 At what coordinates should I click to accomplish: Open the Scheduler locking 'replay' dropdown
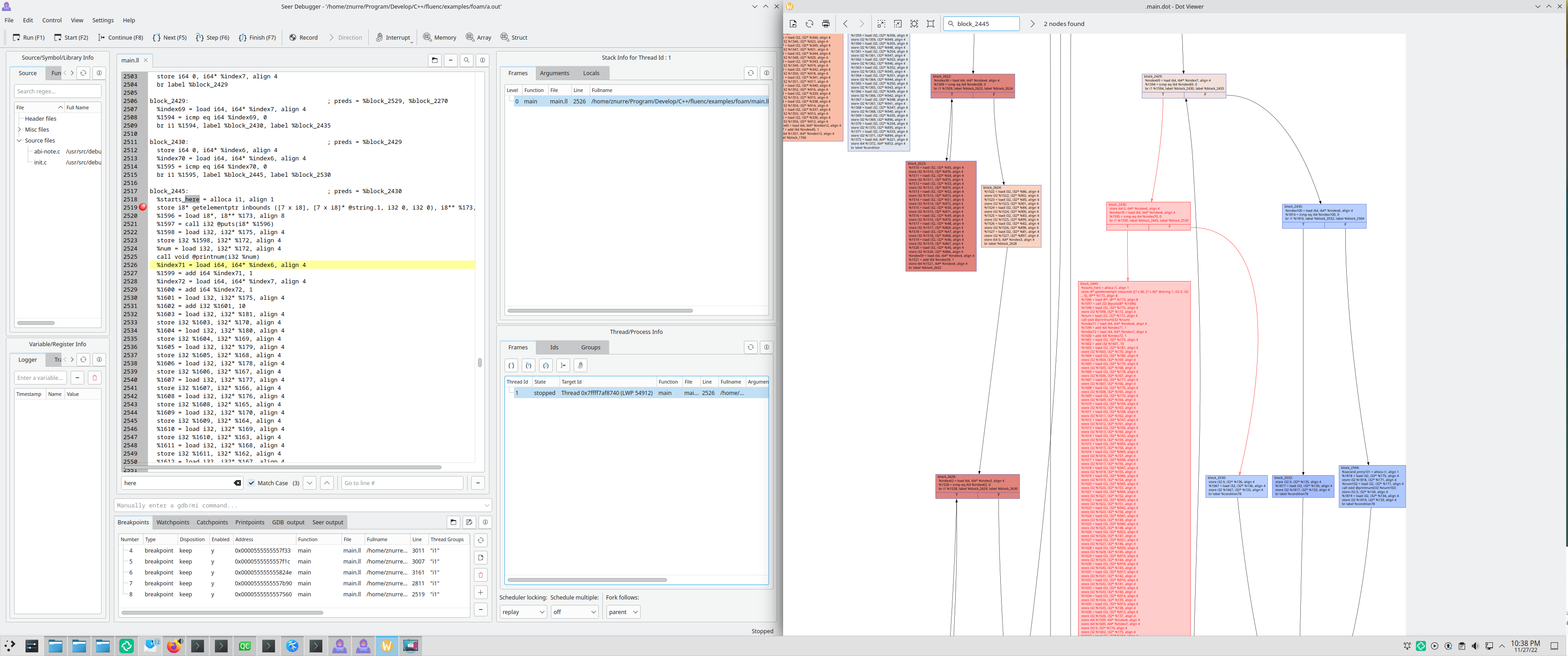click(523, 612)
